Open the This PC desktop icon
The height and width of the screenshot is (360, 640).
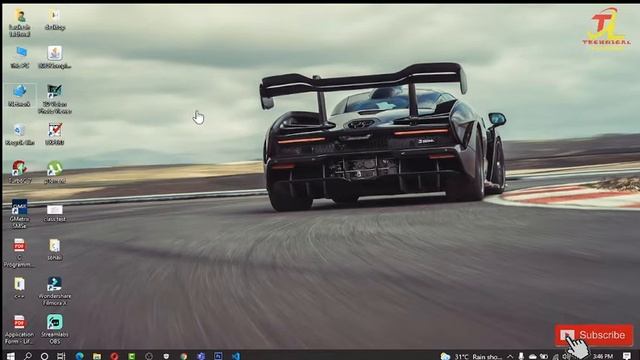(20, 57)
